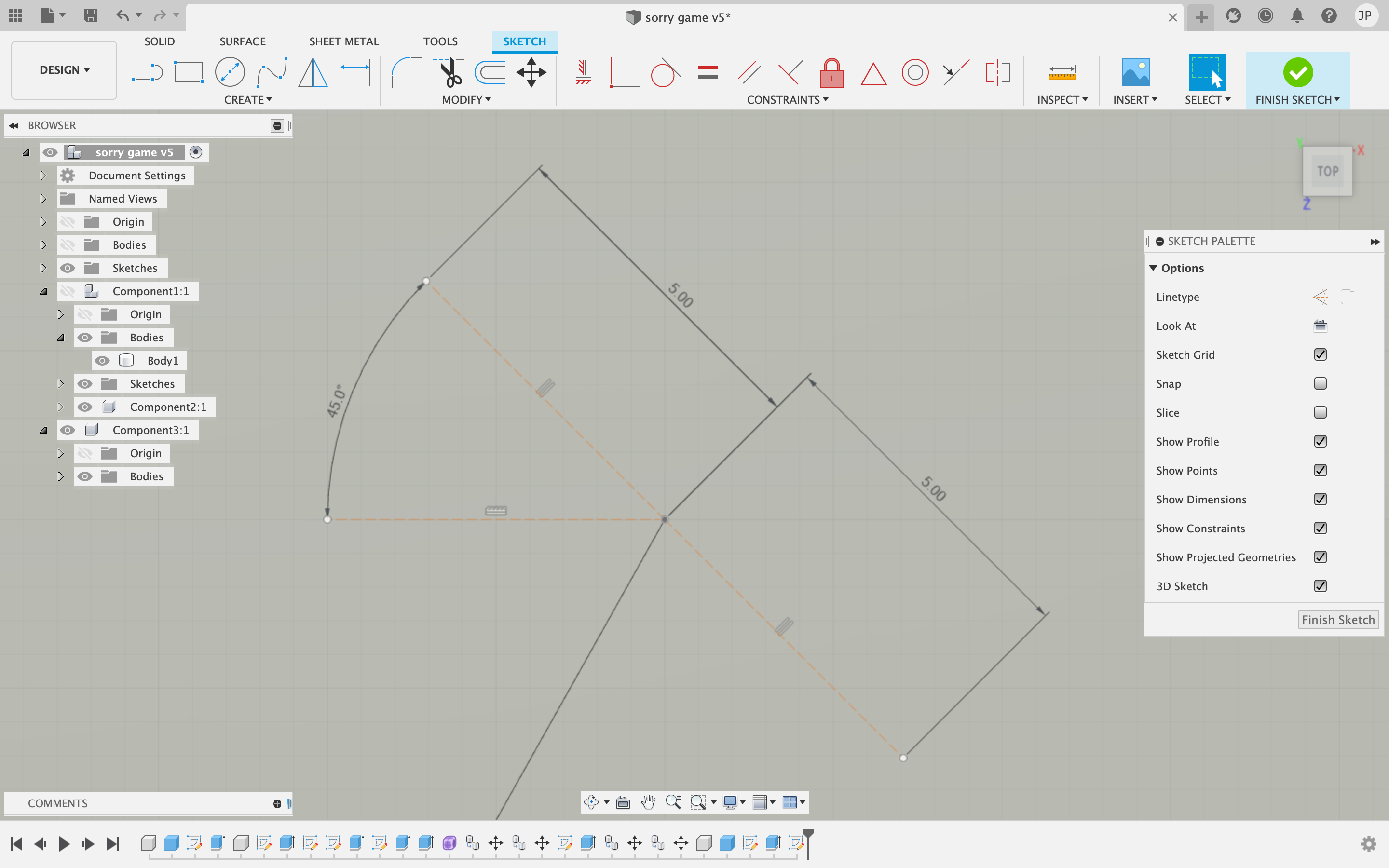Image resolution: width=1389 pixels, height=868 pixels.
Task: Expand the Component1:1 tree item
Action: (x=43, y=291)
